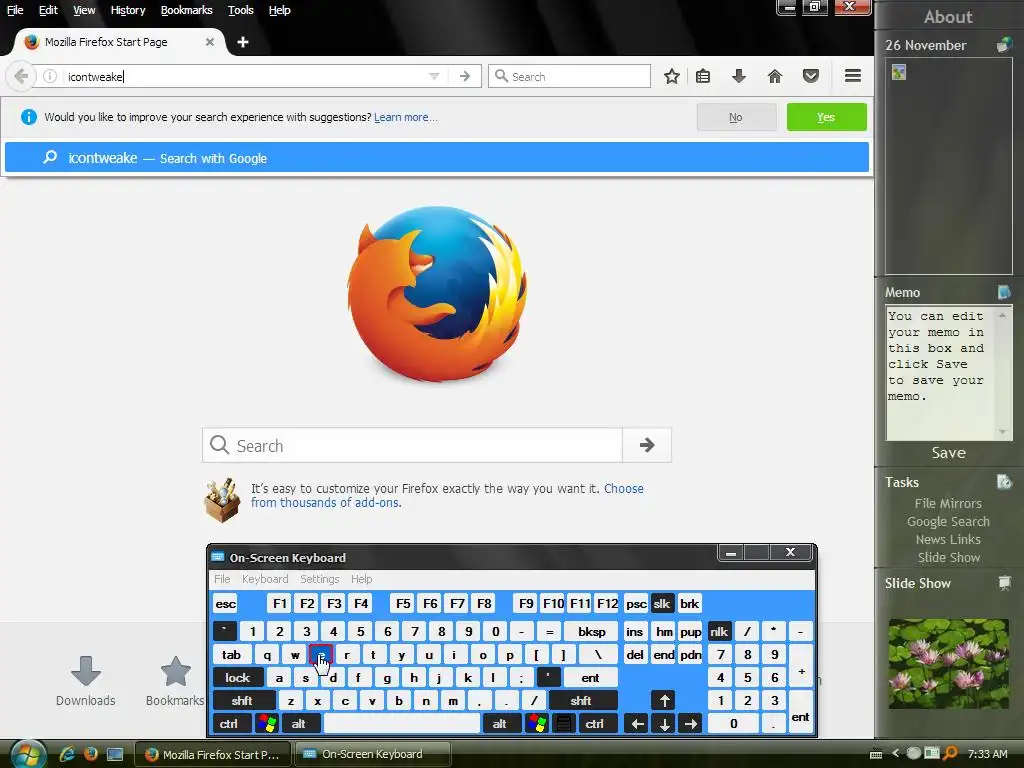Click No to decline search suggestions
The image size is (1024, 768).
point(736,117)
